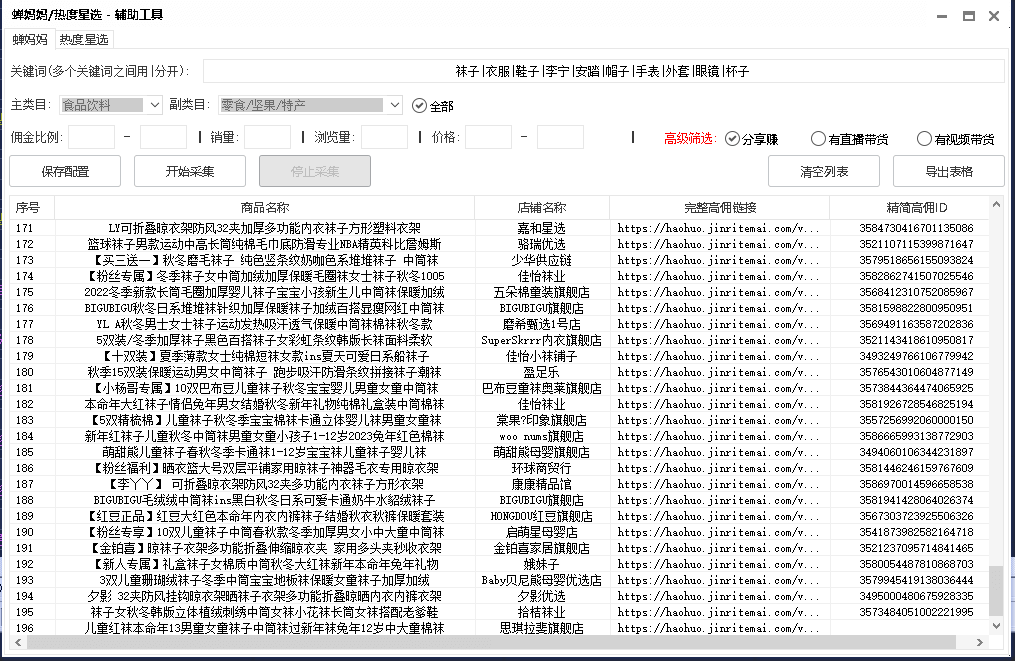Switch to the 蝉妈妈 tab

(30, 39)
